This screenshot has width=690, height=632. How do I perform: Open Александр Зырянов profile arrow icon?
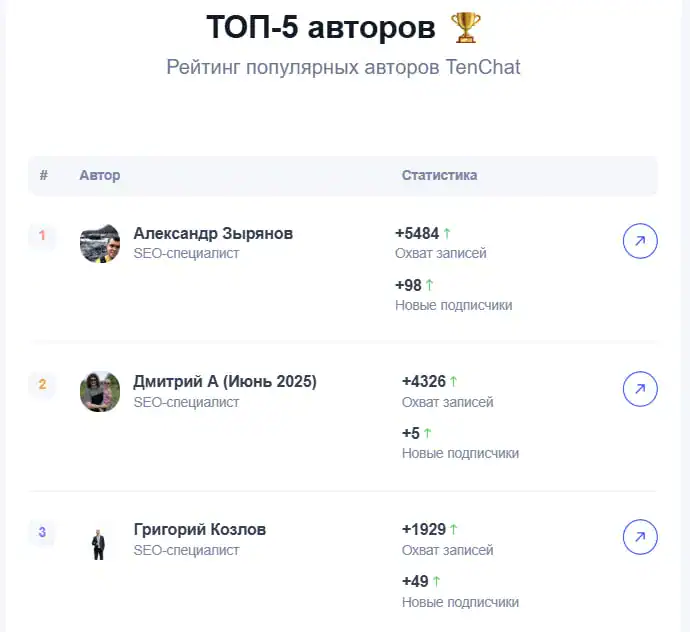tap(640, 241)
